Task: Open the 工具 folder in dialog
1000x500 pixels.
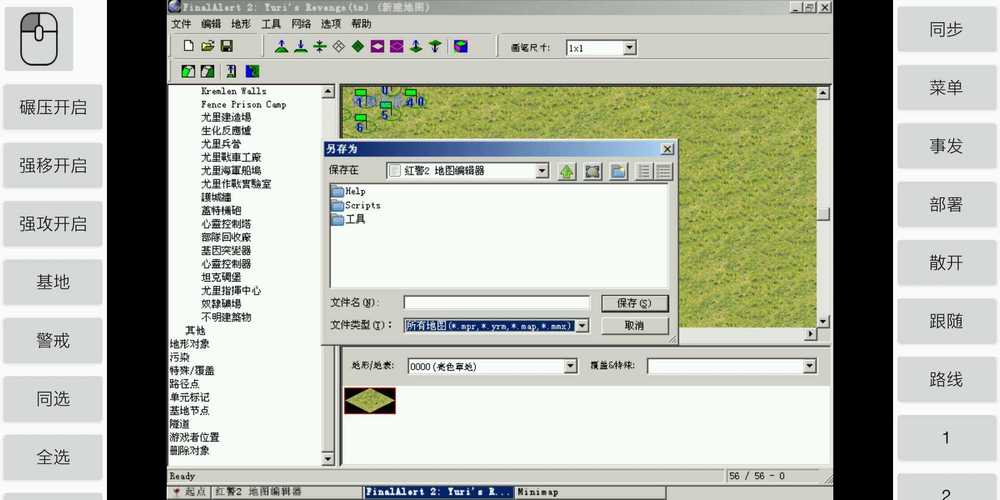Action: (348, 219)
